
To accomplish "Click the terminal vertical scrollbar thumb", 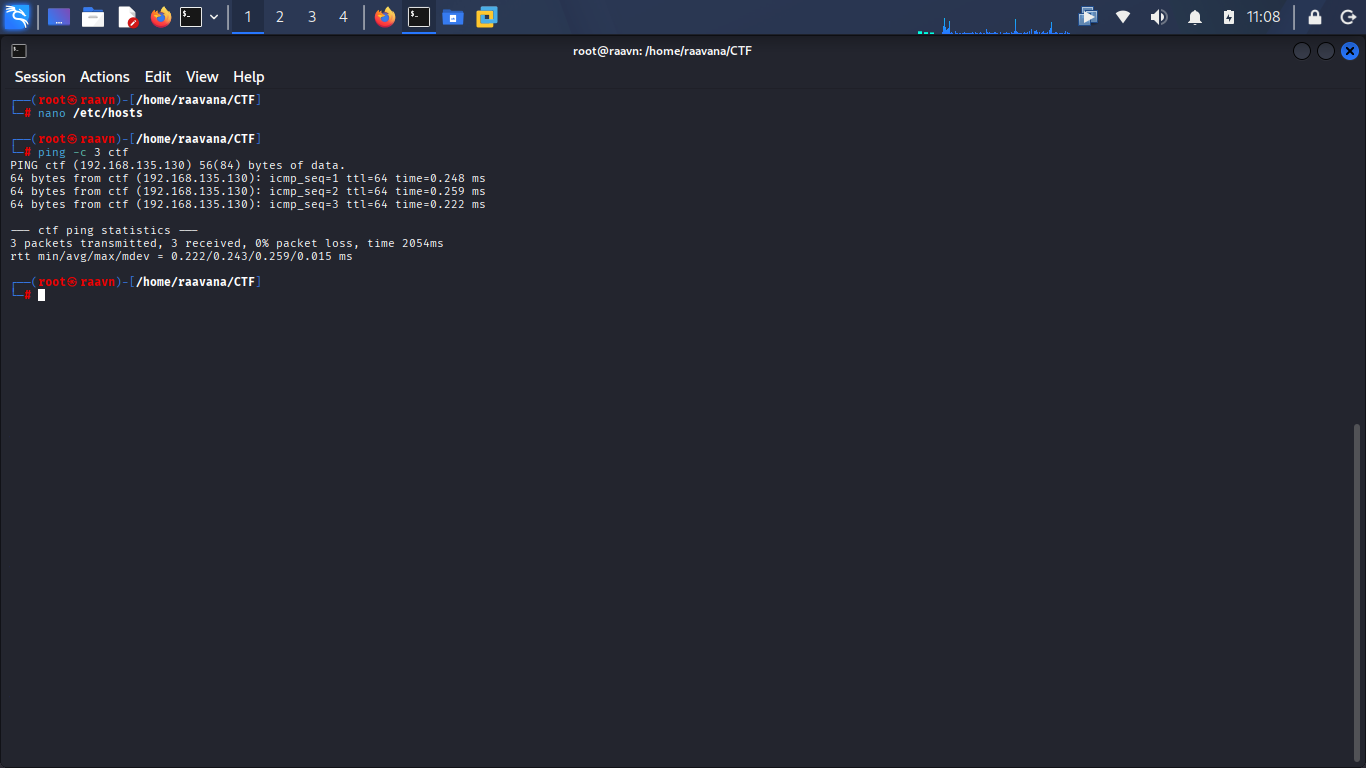I will (1357, 594).
